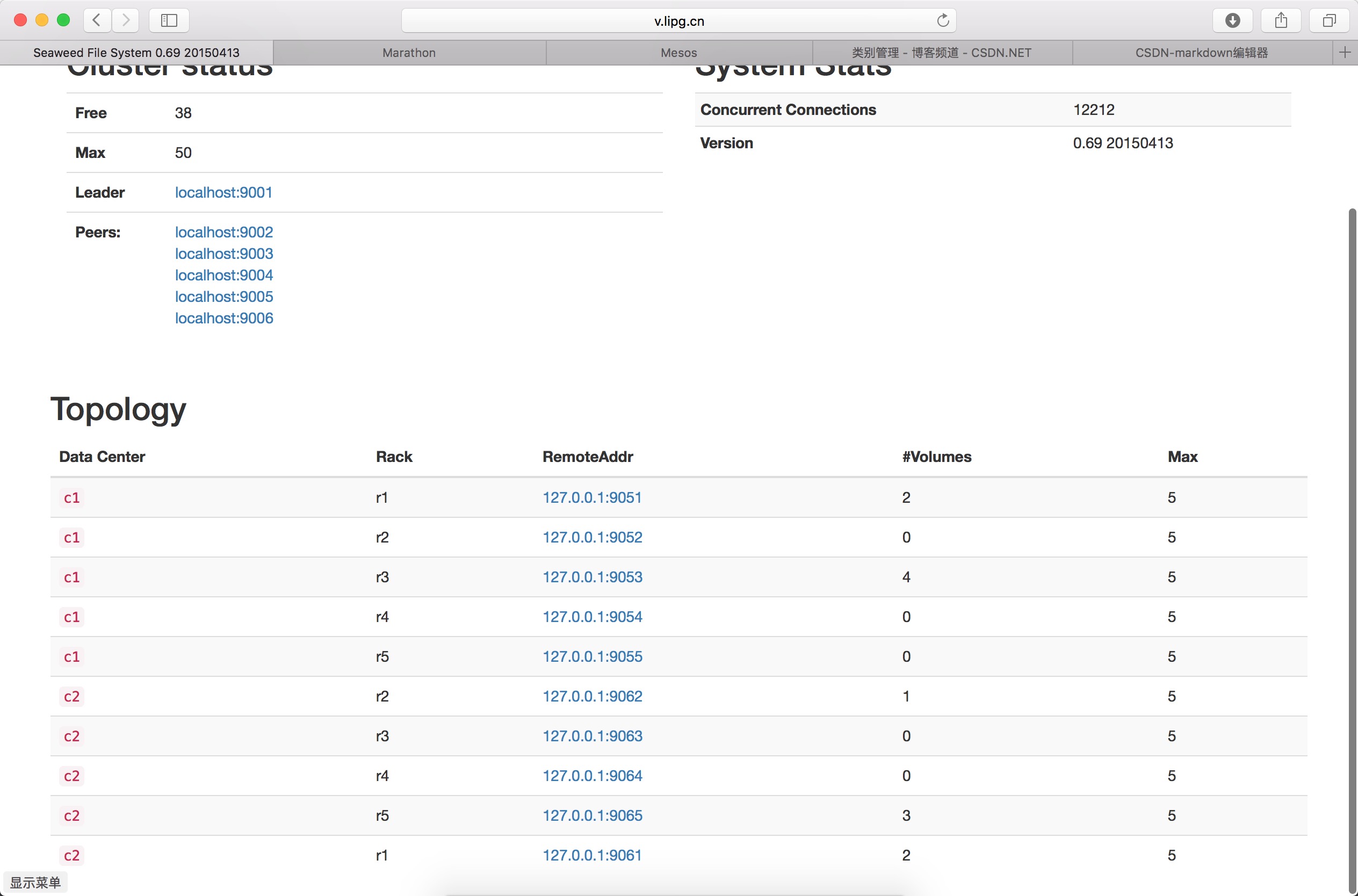Open peer link localhost:9006
1358x896 pixels.
224,319
